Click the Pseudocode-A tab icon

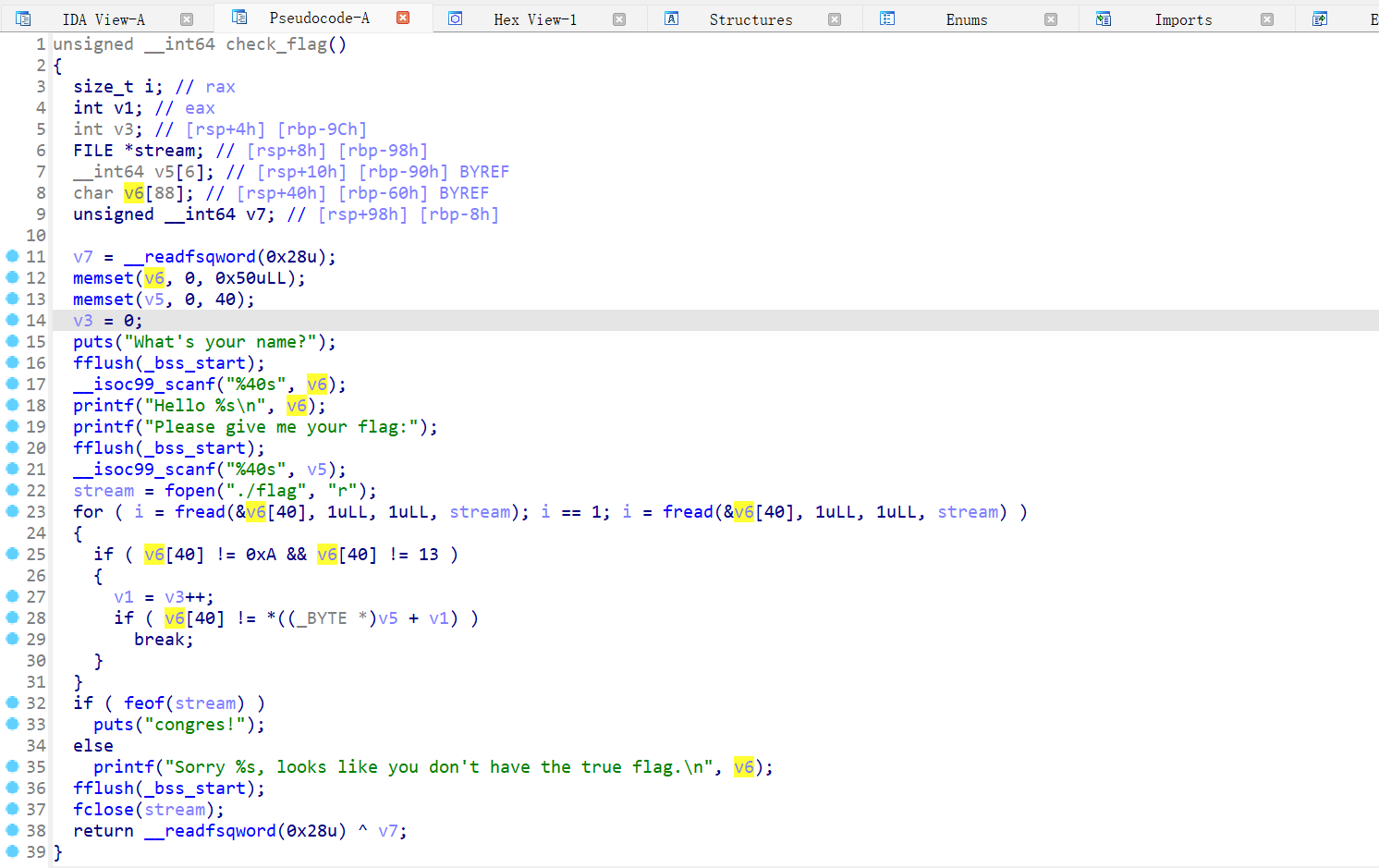239,18
